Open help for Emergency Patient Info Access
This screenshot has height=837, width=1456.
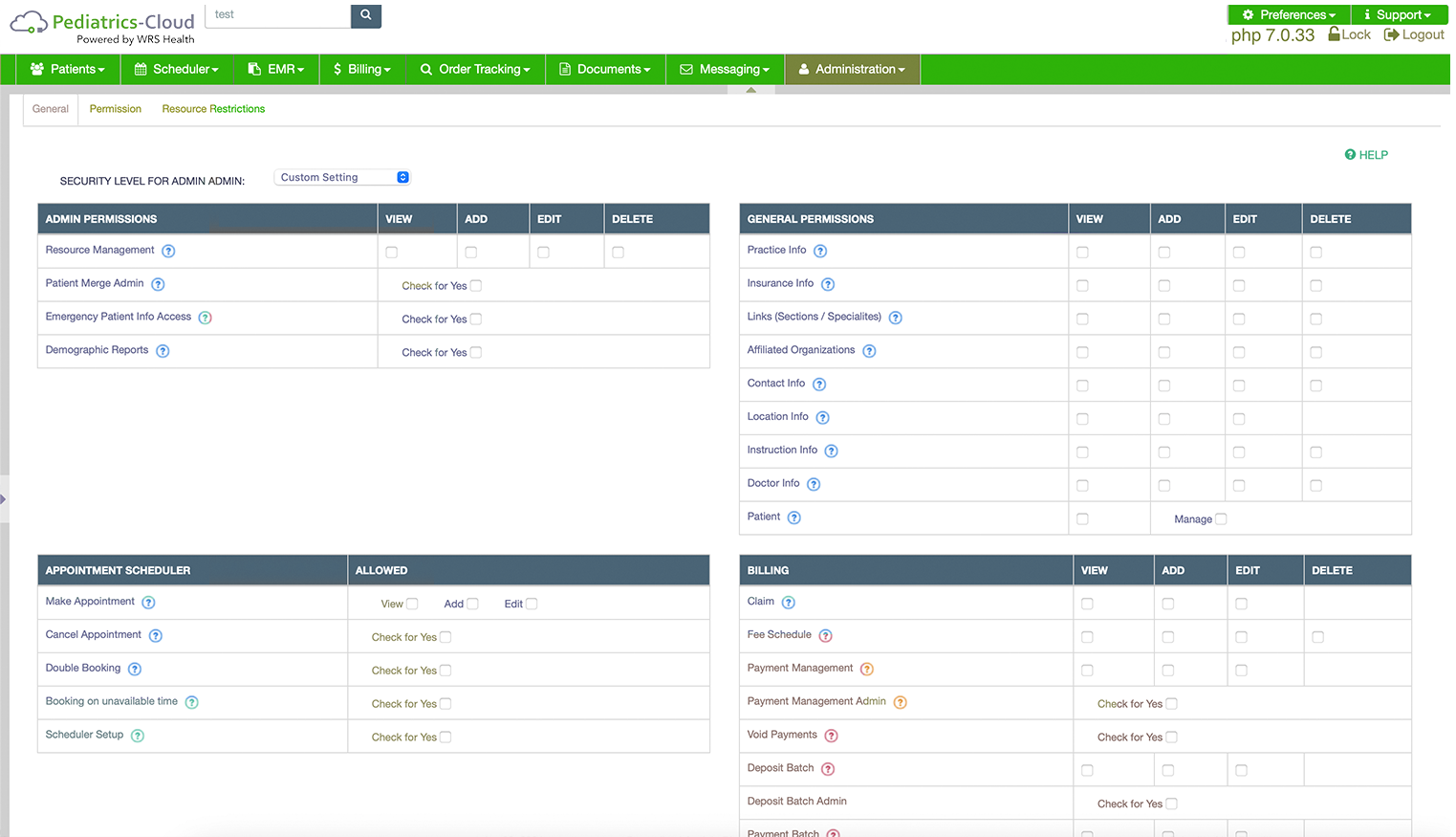(x=205, y=317)
